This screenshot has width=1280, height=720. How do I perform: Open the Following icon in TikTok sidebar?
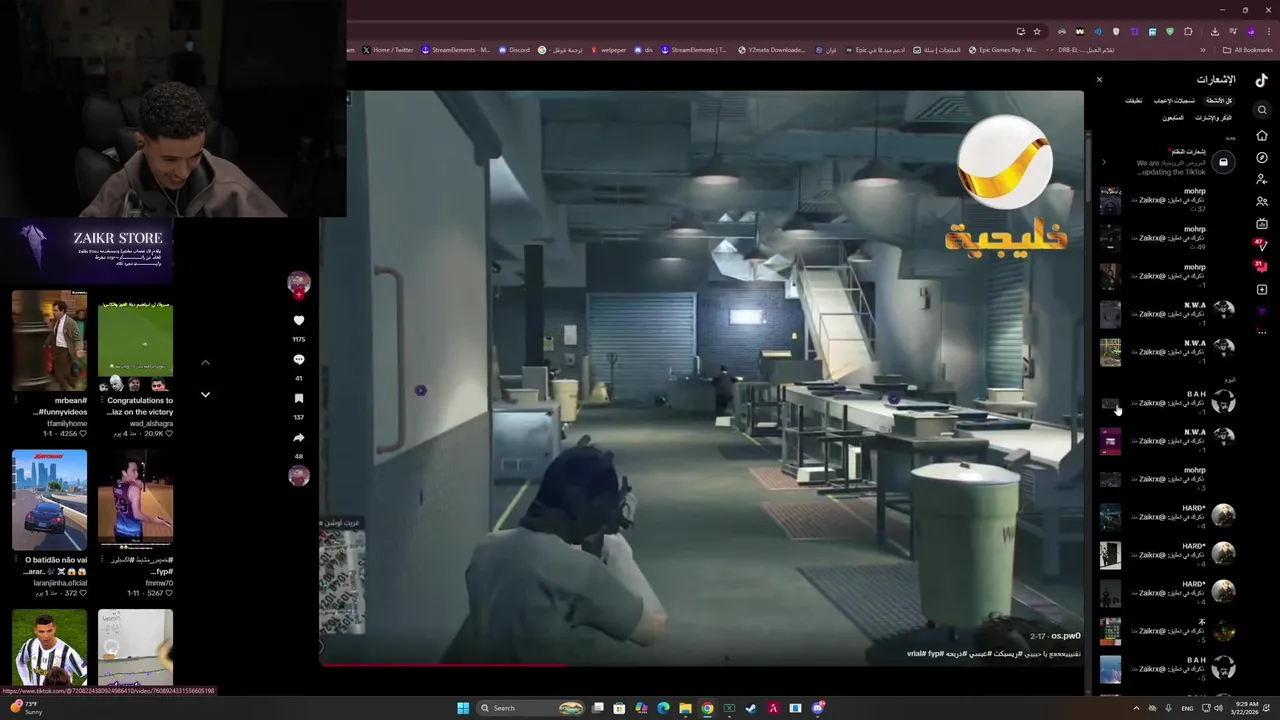tap(1262, 179)
